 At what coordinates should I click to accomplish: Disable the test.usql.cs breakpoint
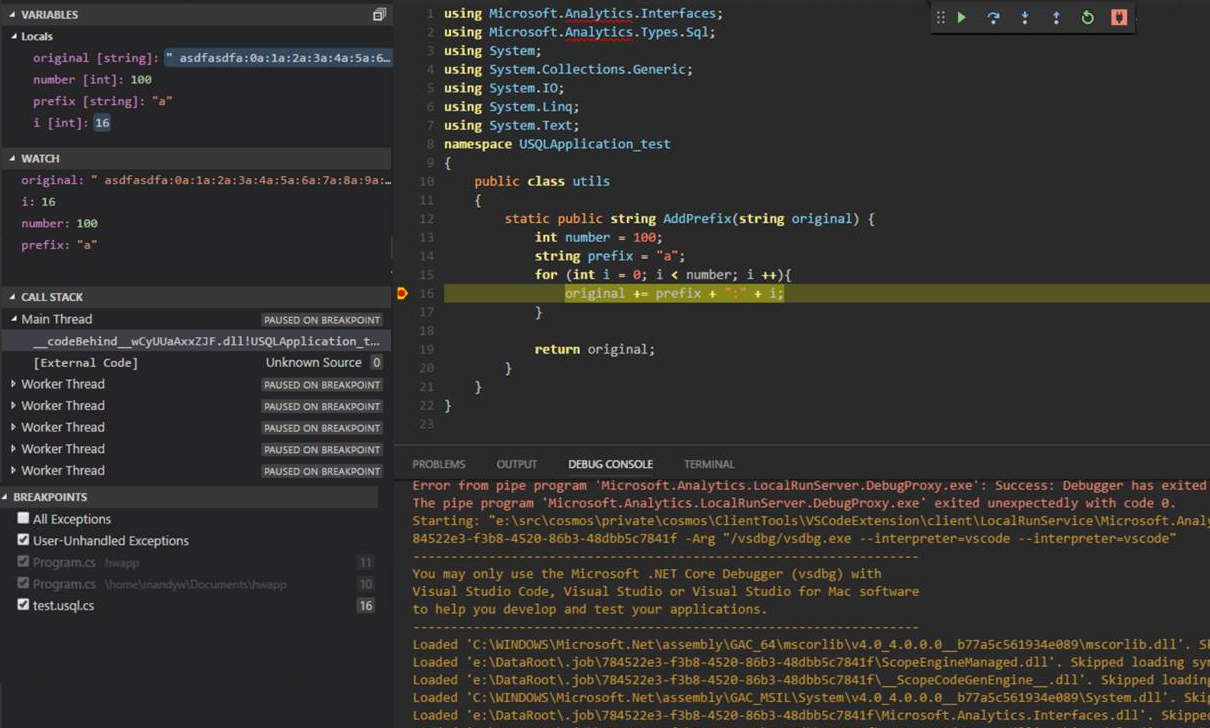24,604
